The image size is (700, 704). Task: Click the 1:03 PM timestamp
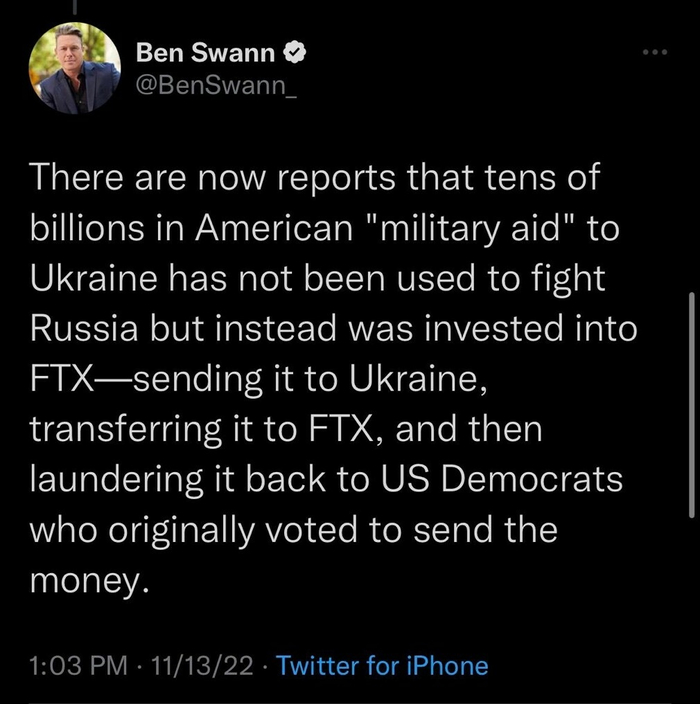tap(77, 665)
